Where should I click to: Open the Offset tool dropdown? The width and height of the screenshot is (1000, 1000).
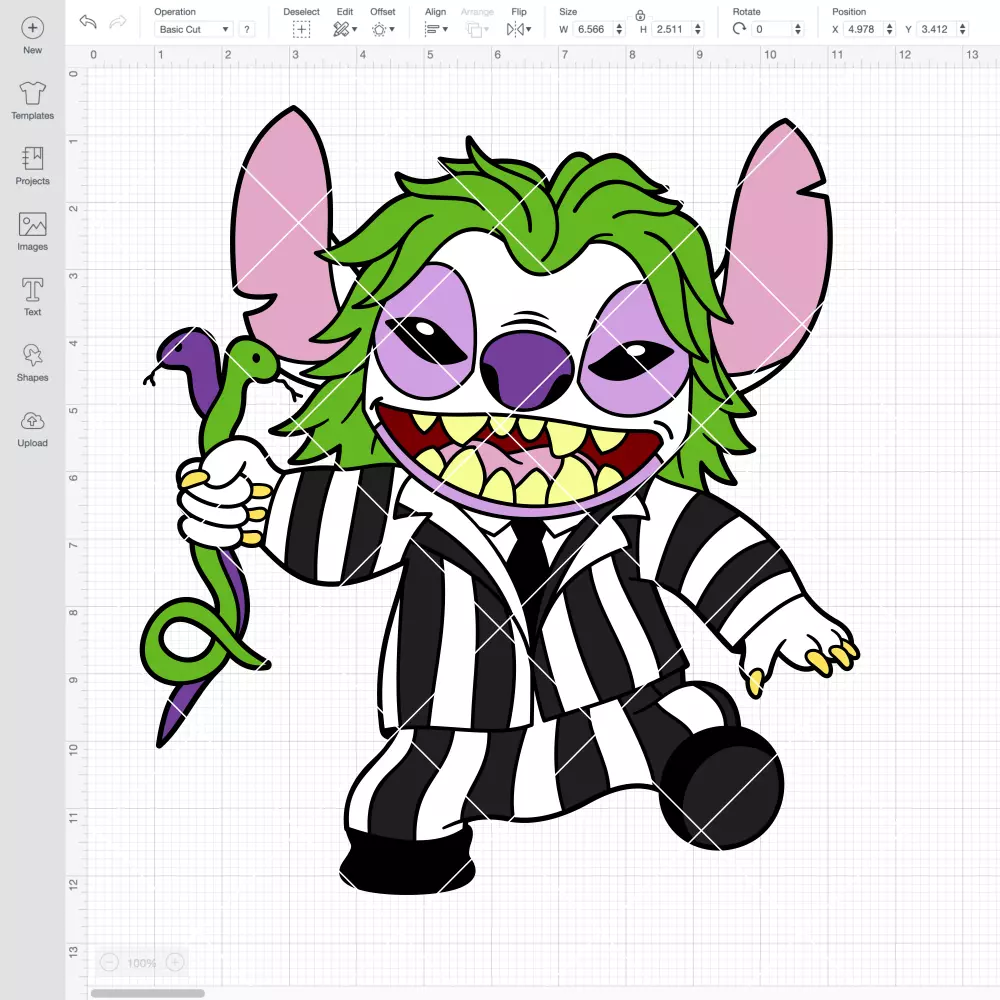point(383,29)
